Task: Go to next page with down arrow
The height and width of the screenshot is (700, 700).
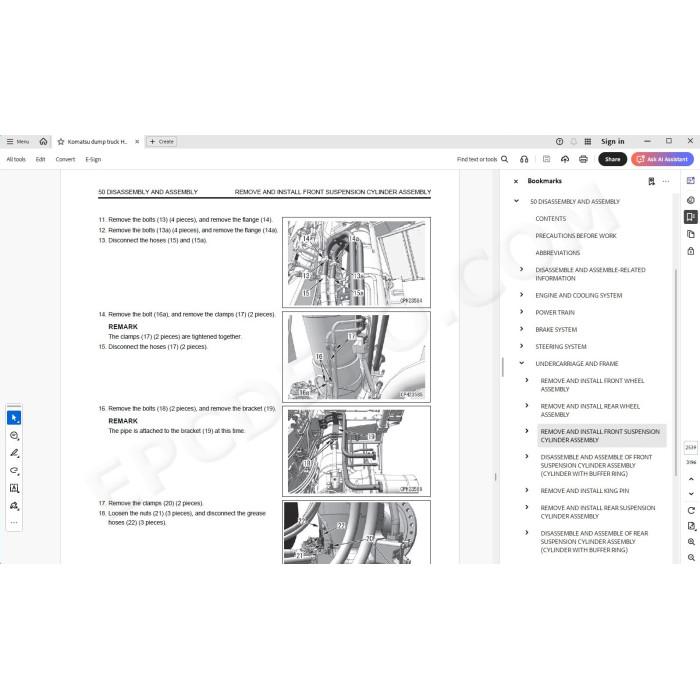Action: [691, 494]
